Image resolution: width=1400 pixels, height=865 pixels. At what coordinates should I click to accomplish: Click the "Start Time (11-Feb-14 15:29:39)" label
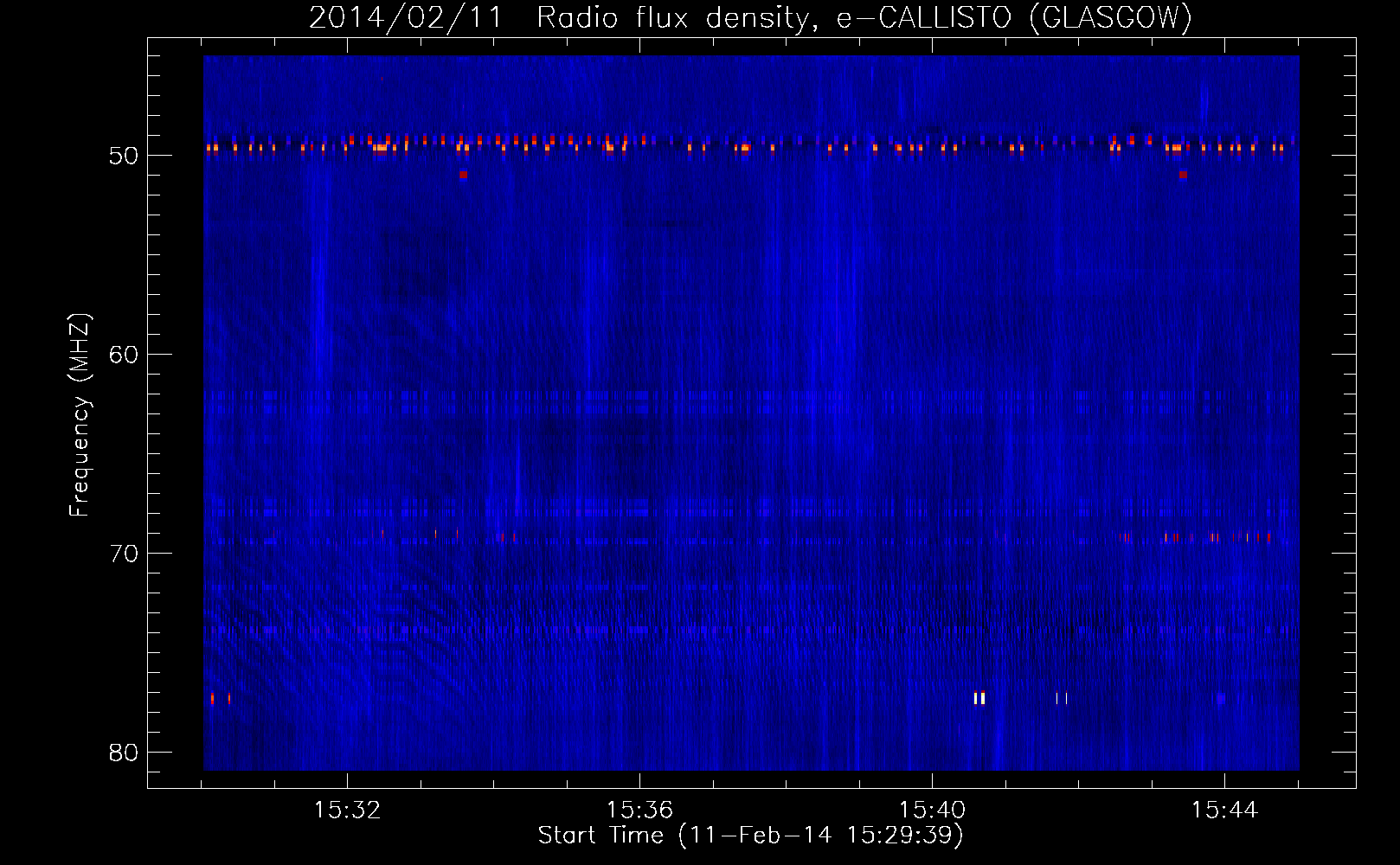[750, 836]
